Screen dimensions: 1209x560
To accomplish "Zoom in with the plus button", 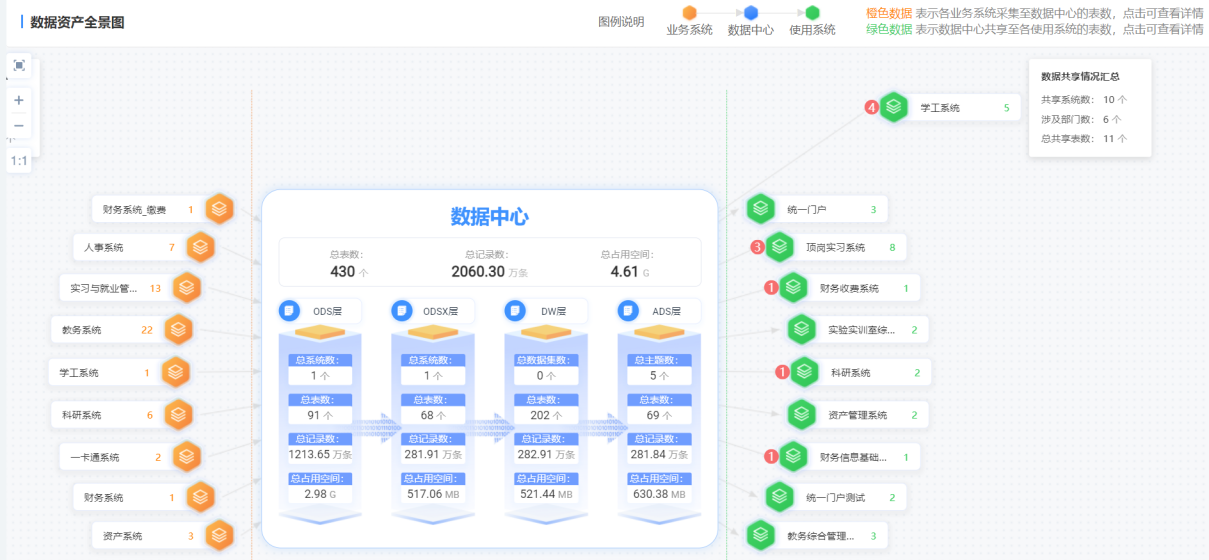I will [x=19, y=100].
